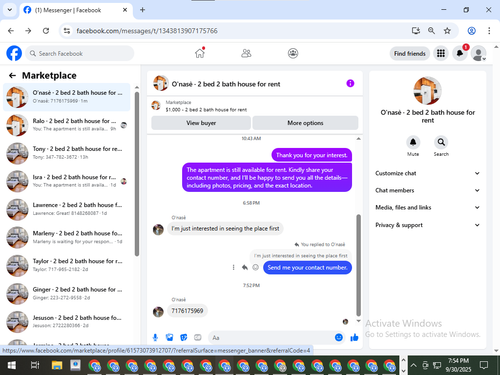React to 'Send me your contact number' message
Viewport: 500px width, 375px height.
pyautogui.click(x=255, y=267)
